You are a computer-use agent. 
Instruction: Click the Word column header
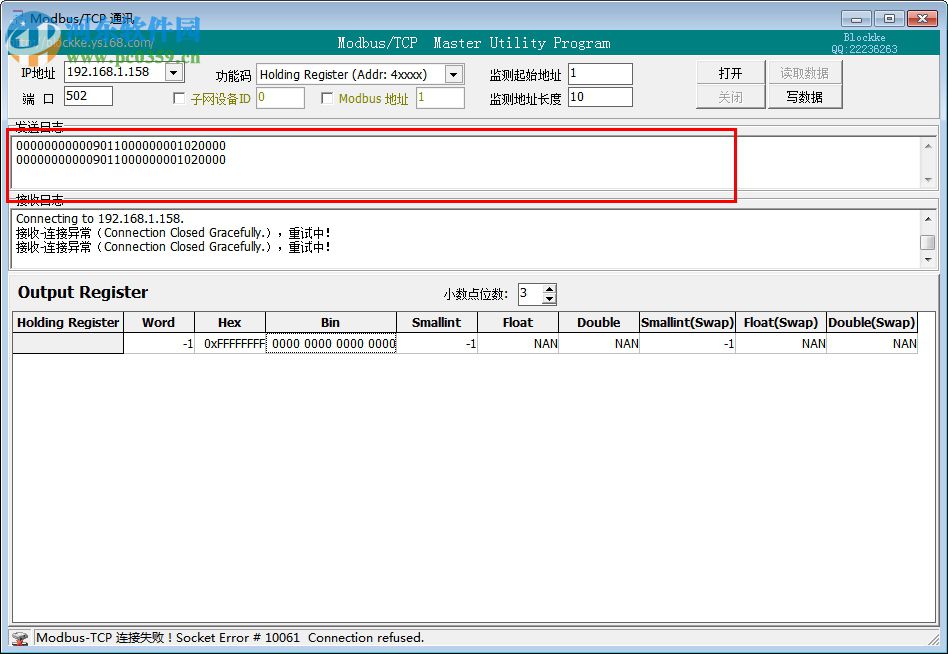159,322
